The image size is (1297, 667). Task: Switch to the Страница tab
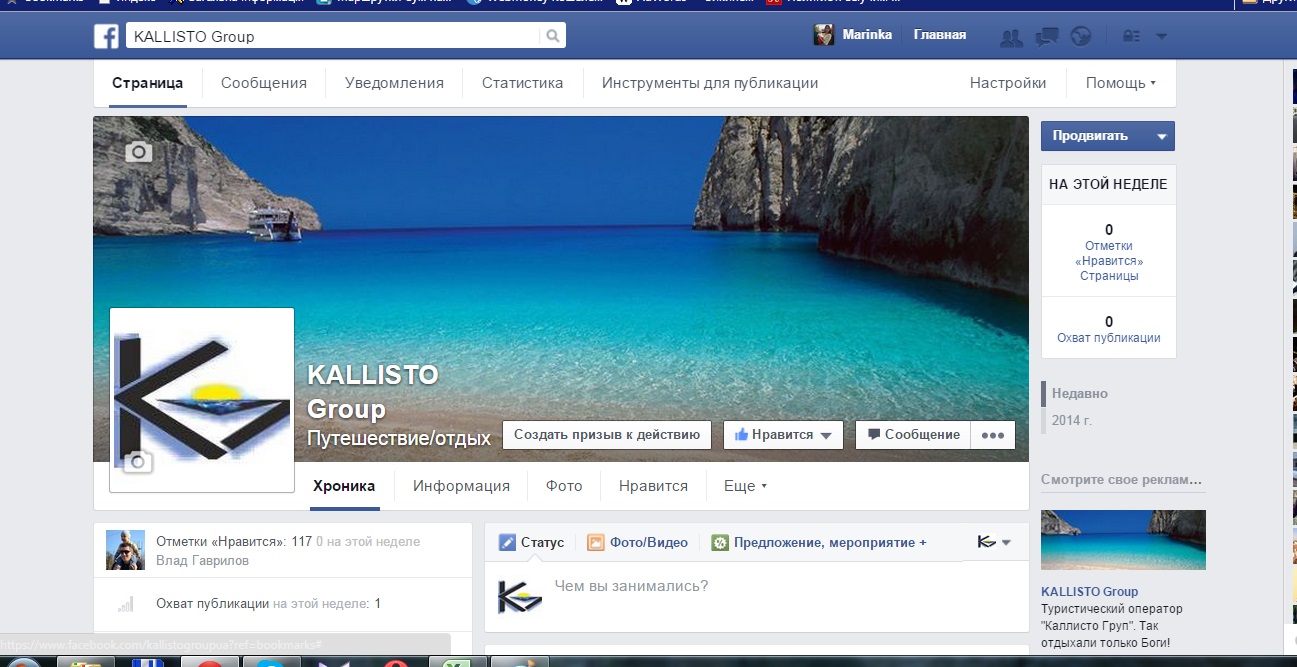pyautogui.click(x=148, y=83)
